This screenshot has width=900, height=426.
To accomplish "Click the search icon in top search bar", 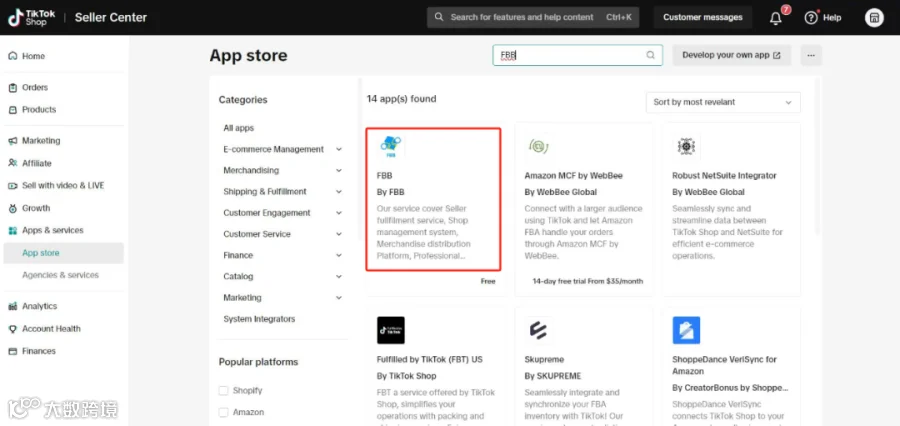I will tap(439, 17).
